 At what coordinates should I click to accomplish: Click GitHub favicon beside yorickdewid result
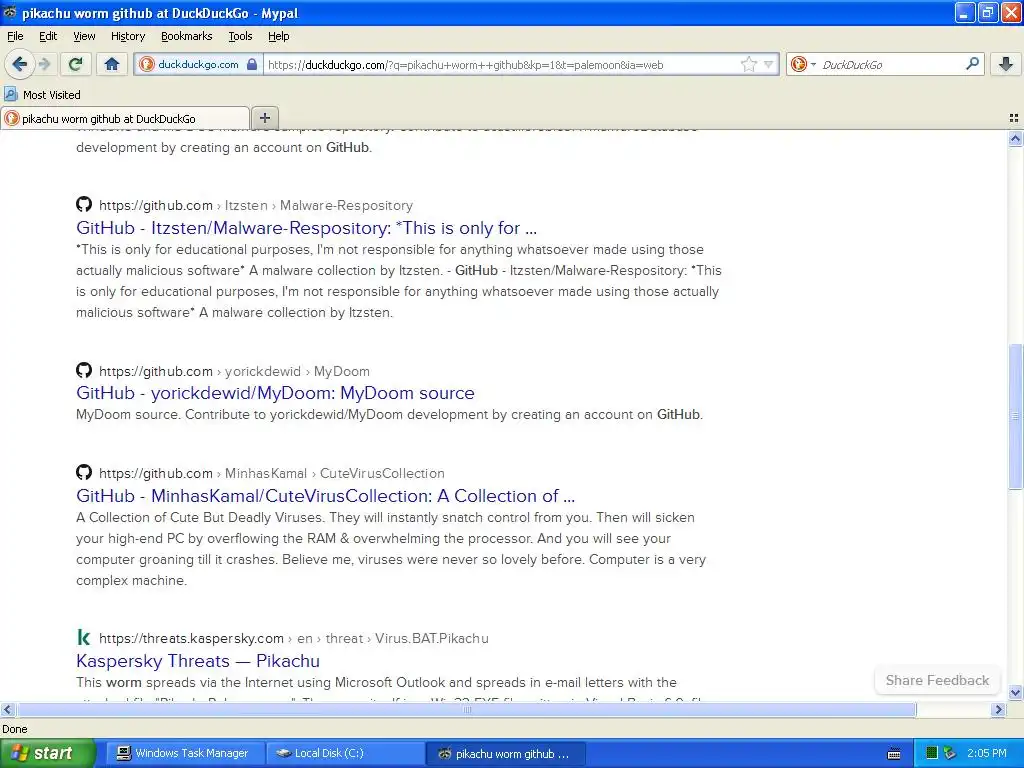pyautogui.click(x=84, y=370)
